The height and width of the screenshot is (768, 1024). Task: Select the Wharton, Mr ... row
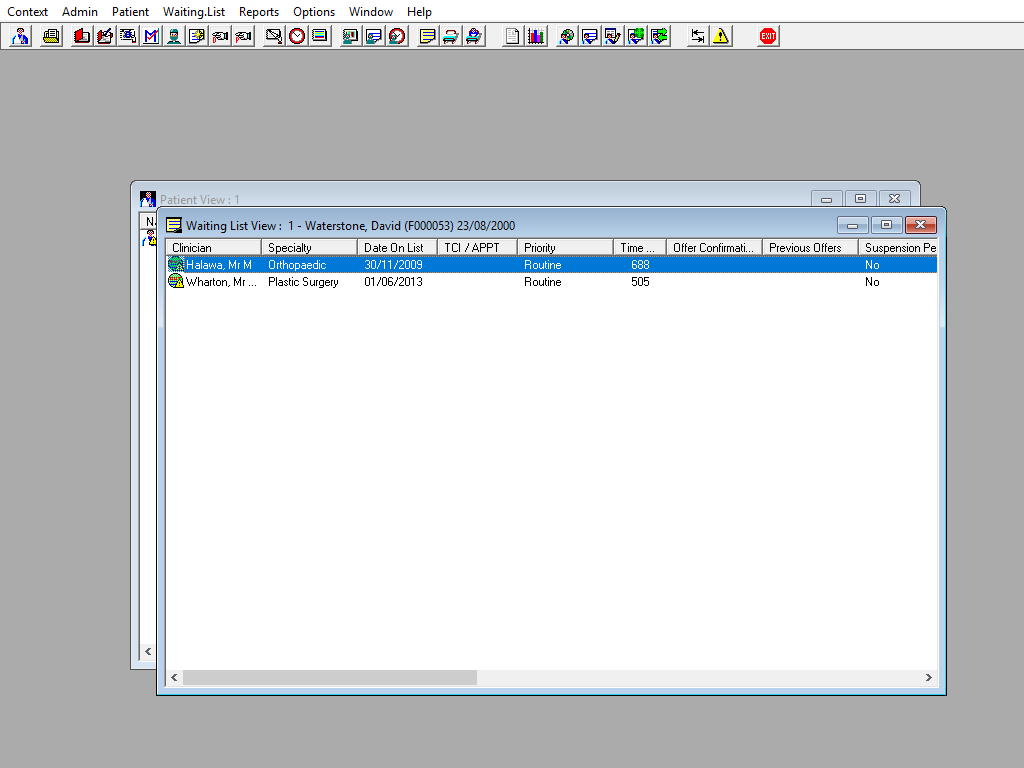tap(551, 281)
